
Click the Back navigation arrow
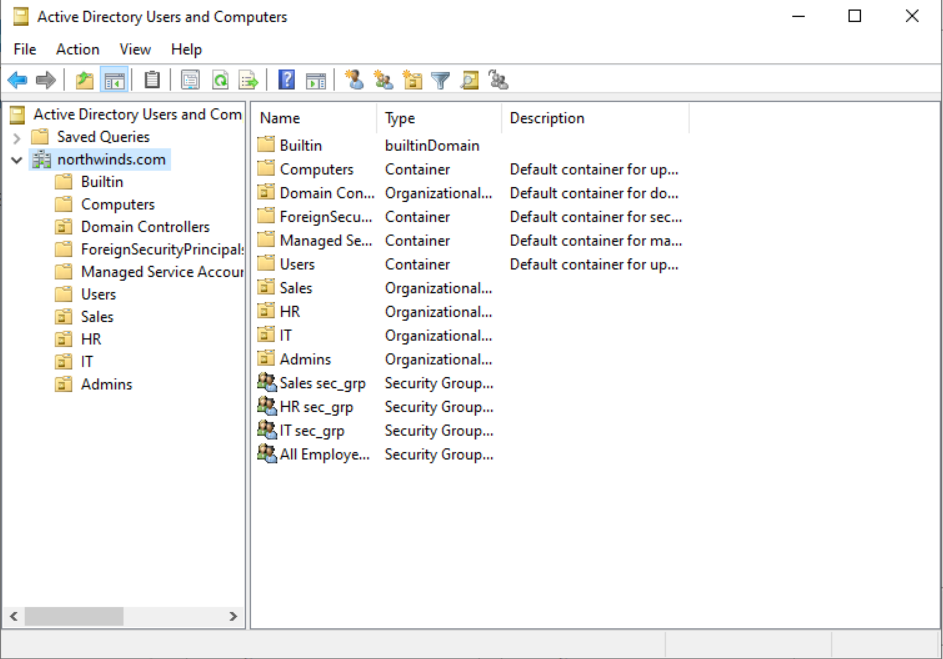(17, 79)
